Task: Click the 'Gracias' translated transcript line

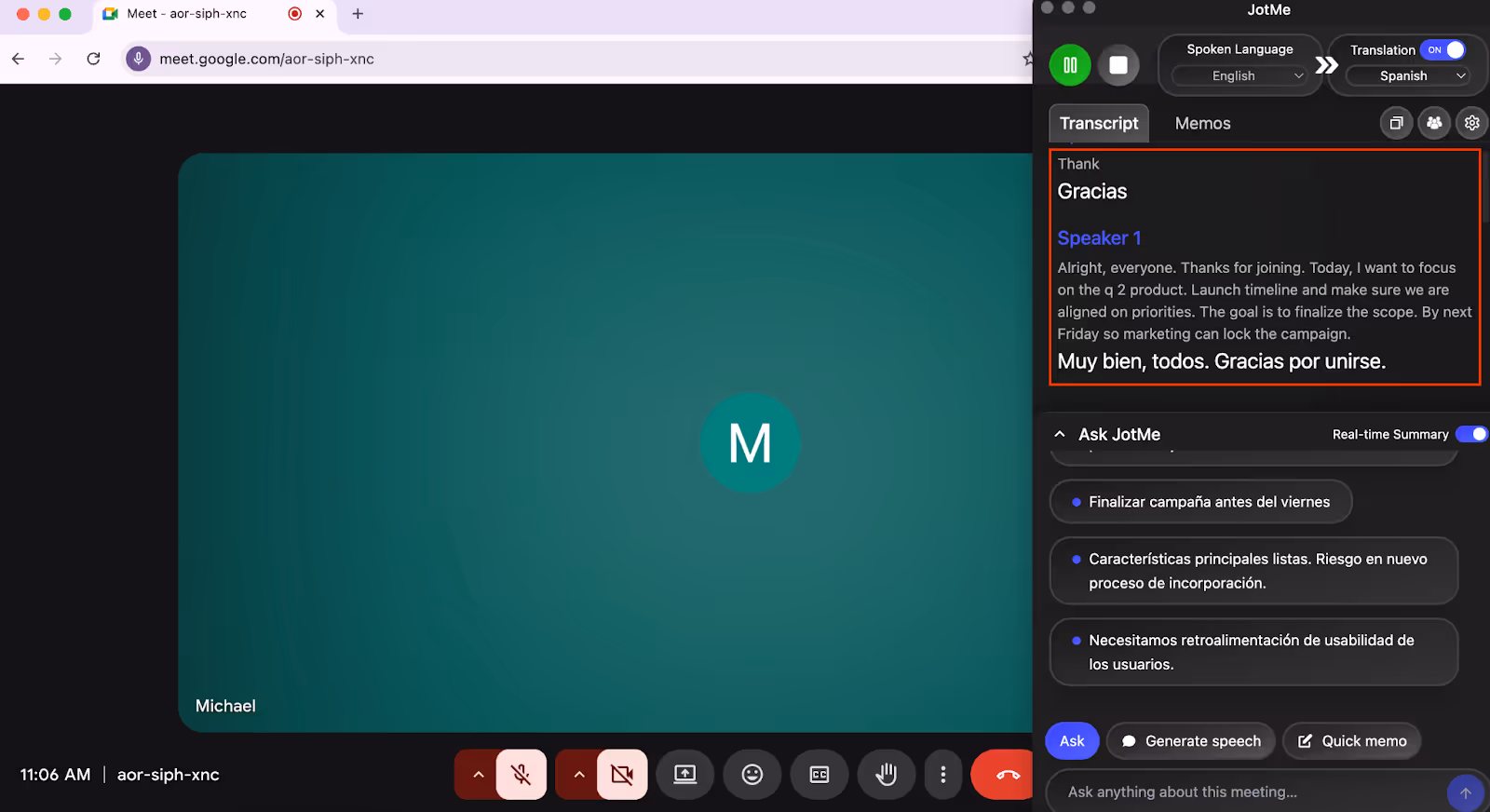Action: click(x=1092, y=192)
